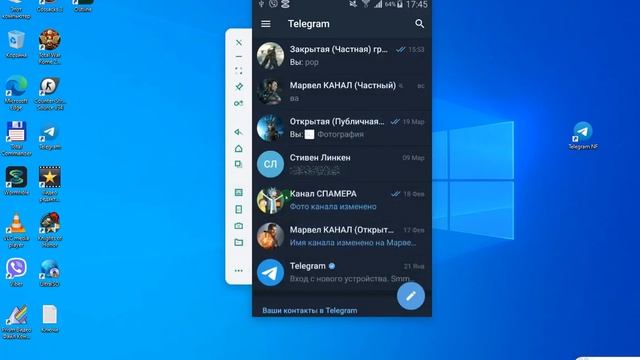Open the Telegram hamburger menu

coord(266,24)
